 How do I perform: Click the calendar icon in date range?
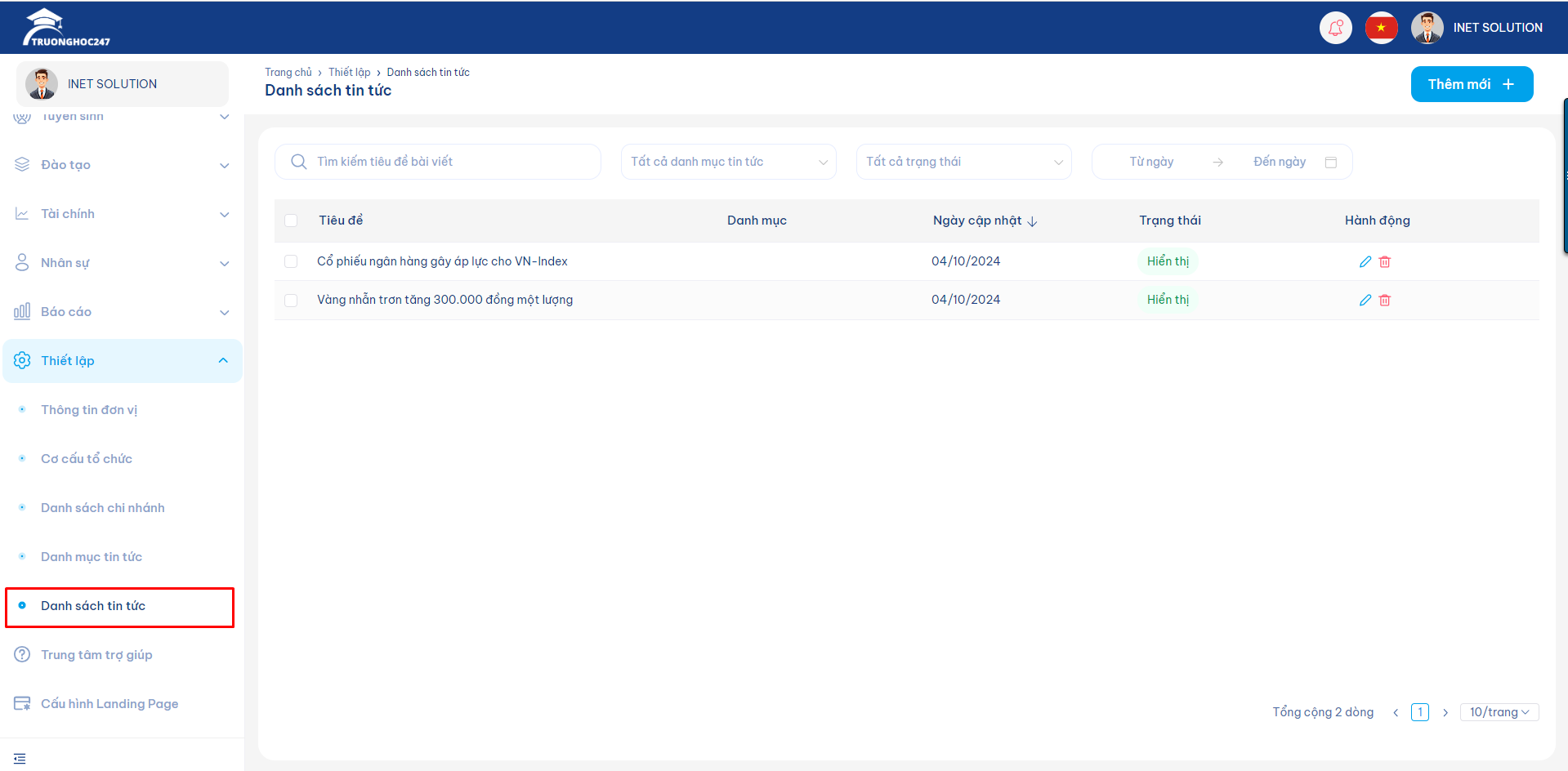[x=1330, y=163]
